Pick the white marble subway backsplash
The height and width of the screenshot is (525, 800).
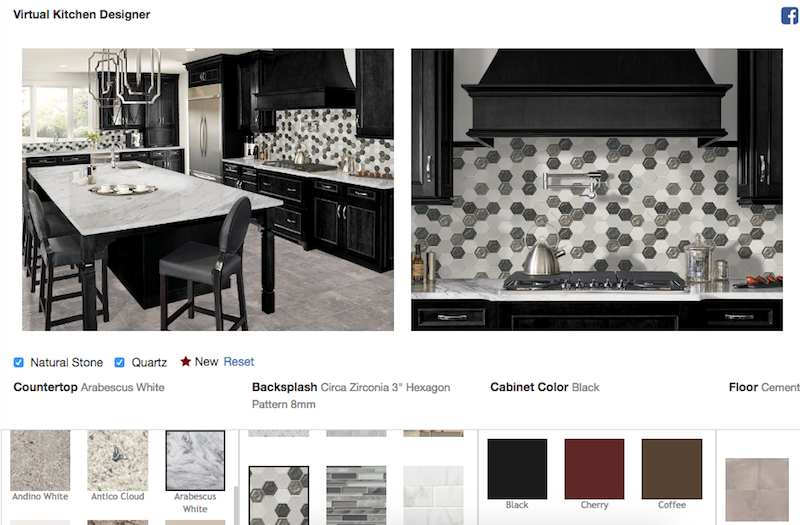coord(433,495)
